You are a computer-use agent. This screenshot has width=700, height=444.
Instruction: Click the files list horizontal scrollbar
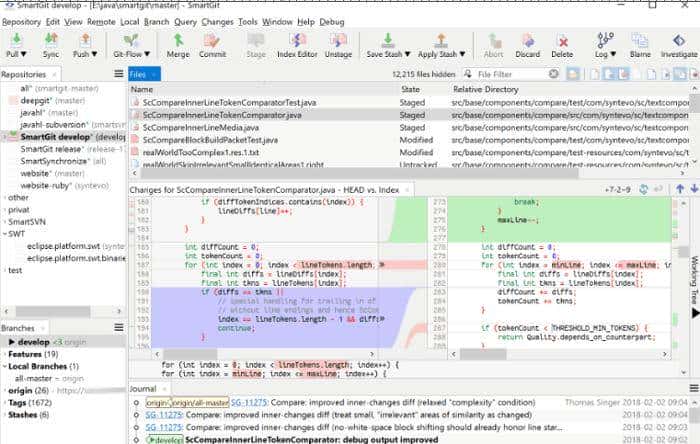point(359,173)
